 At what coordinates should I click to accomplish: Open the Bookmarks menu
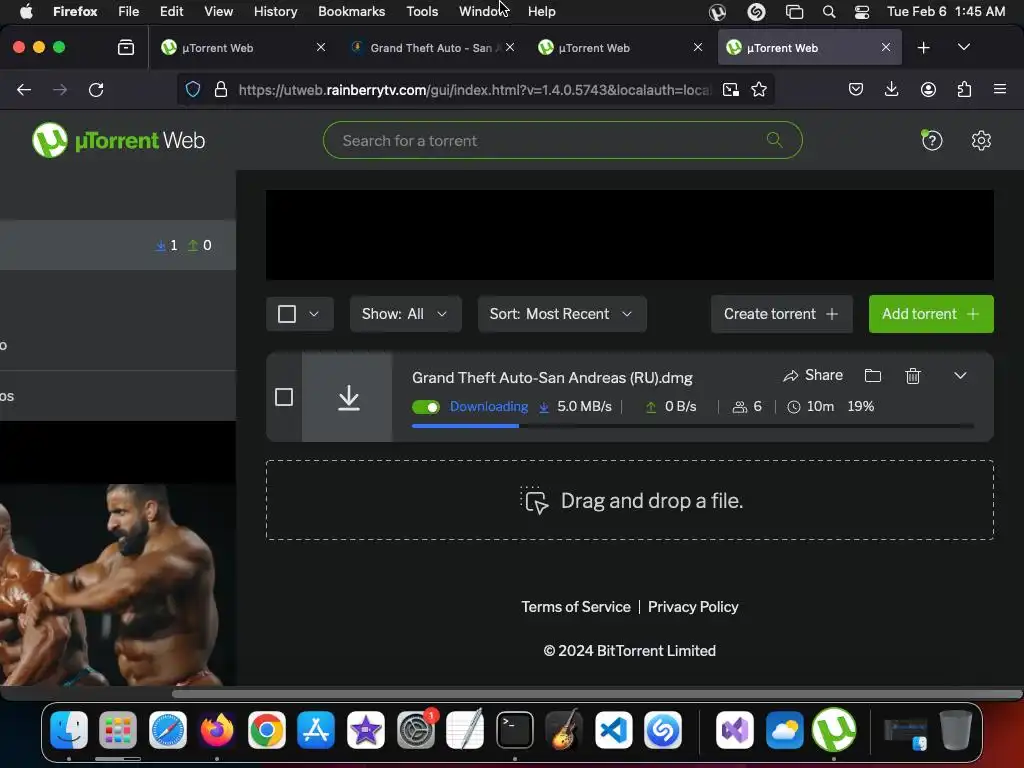click(x=351, y=12)
